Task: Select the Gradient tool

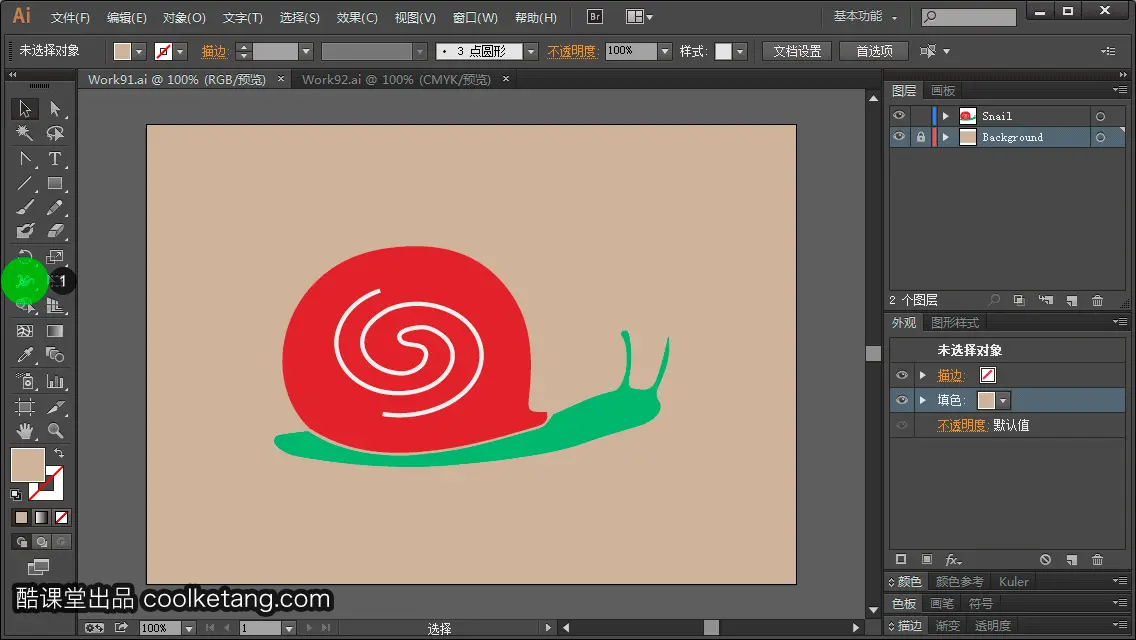Action: click(55, 331)
